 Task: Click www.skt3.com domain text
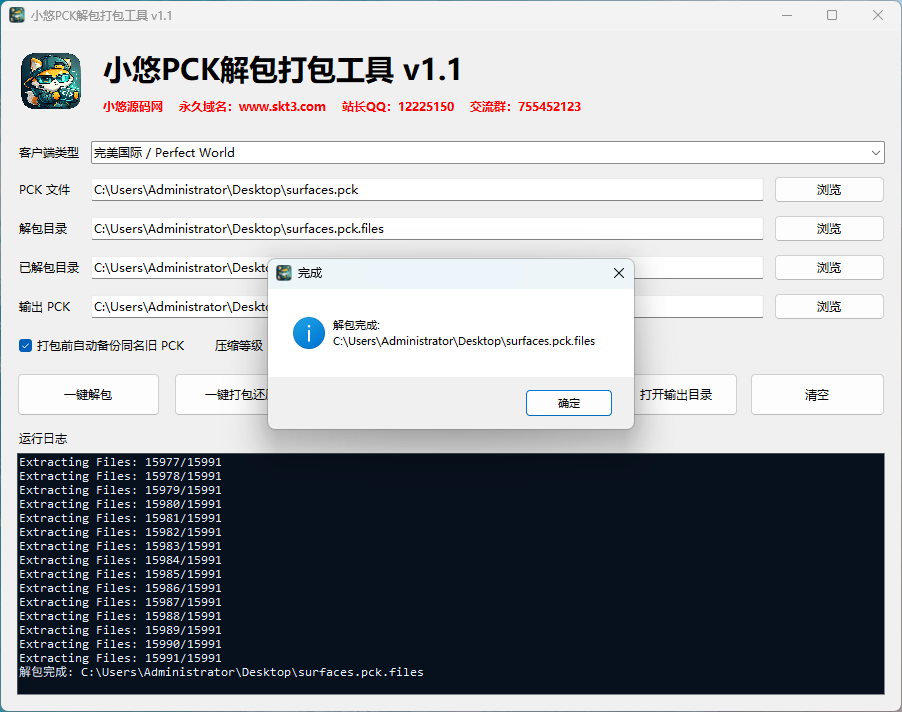282,107
